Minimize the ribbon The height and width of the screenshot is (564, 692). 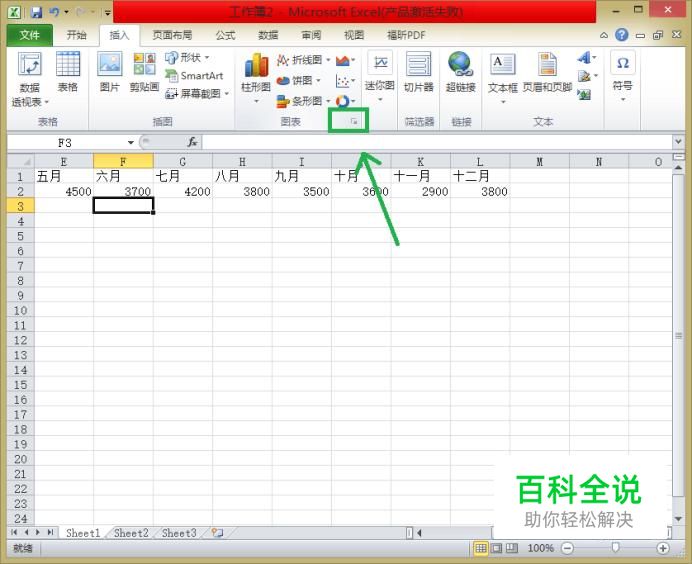(x=604, y=35)
